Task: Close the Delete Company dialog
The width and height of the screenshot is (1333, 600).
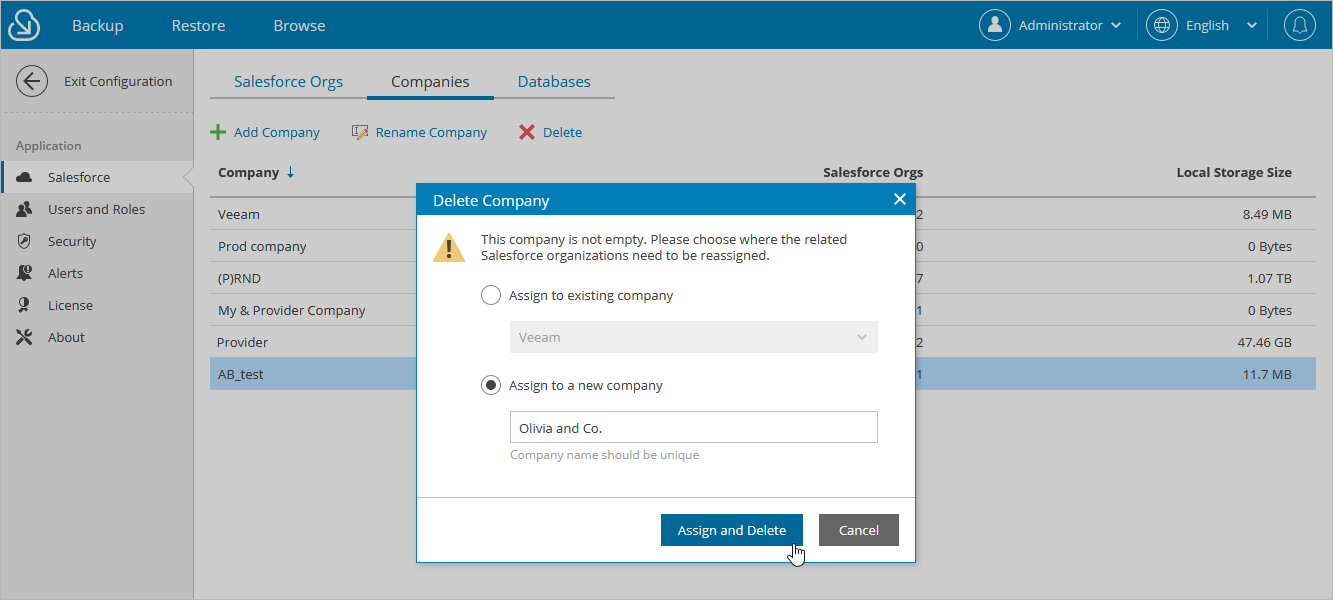Action: (899, 200)
